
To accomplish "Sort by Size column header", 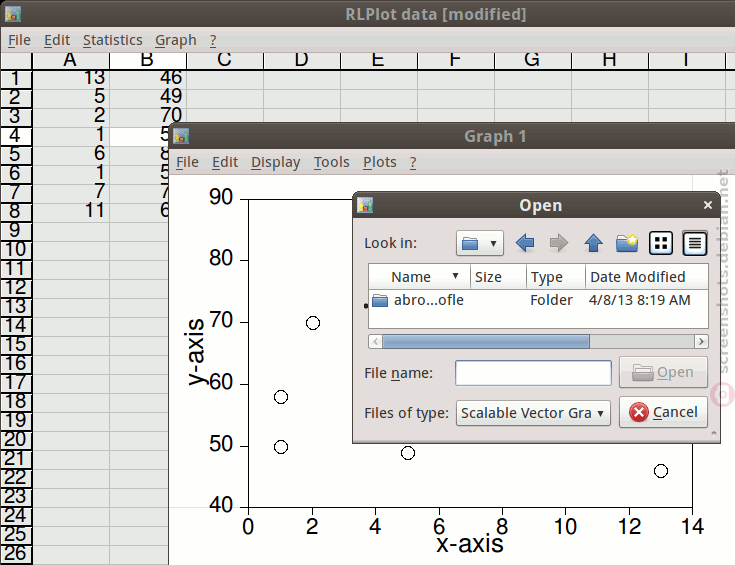I will (498, 277).
